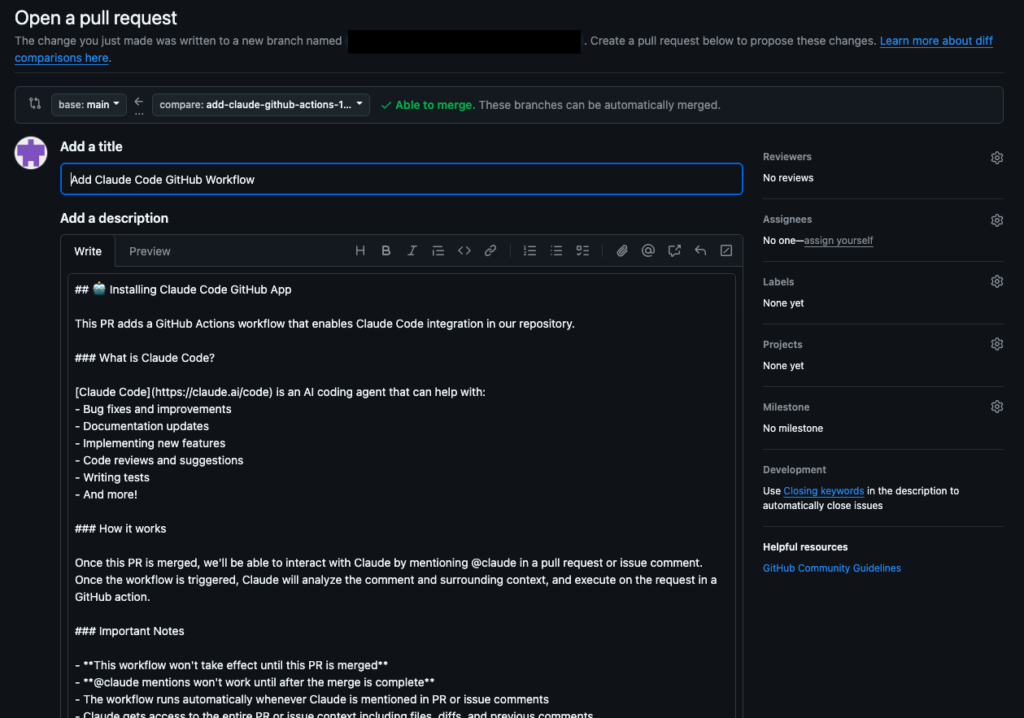Apply italic formatting in the description toolbar

412,251
